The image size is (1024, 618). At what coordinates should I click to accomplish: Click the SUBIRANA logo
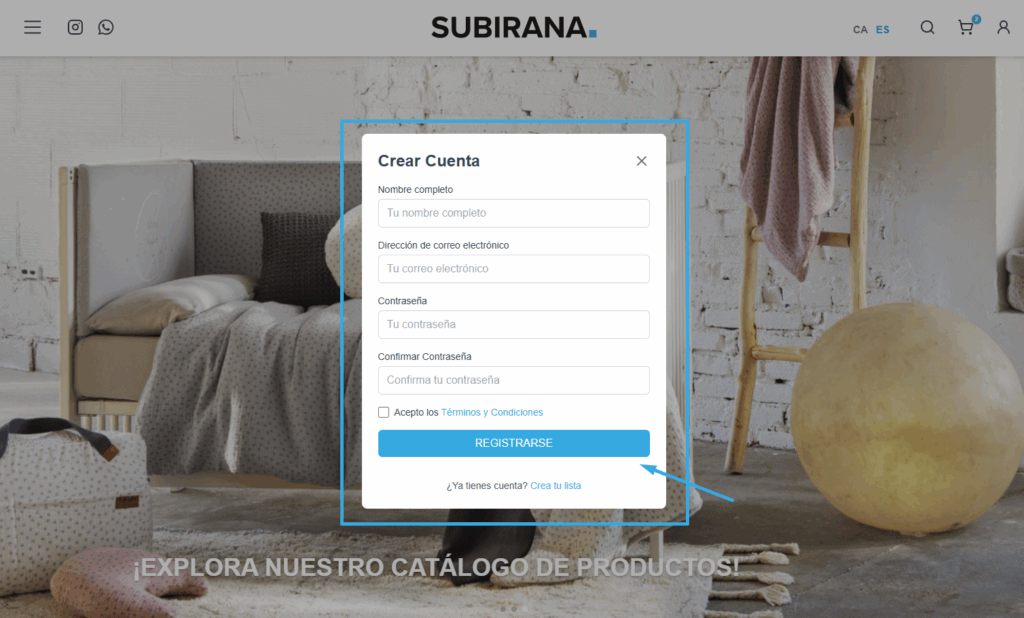coord(514,27)
